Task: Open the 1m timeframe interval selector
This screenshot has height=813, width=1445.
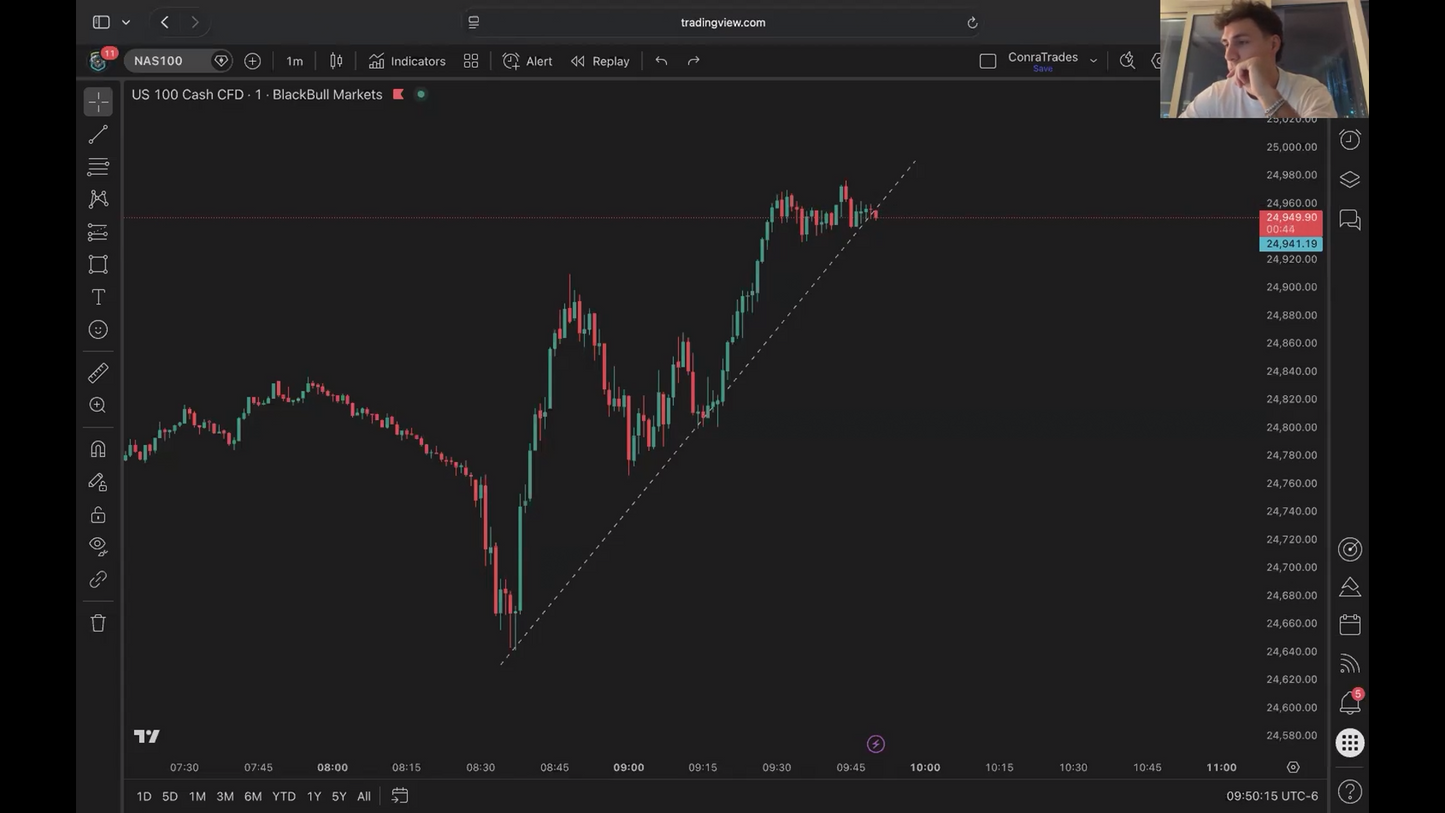Action: point(294,61)
